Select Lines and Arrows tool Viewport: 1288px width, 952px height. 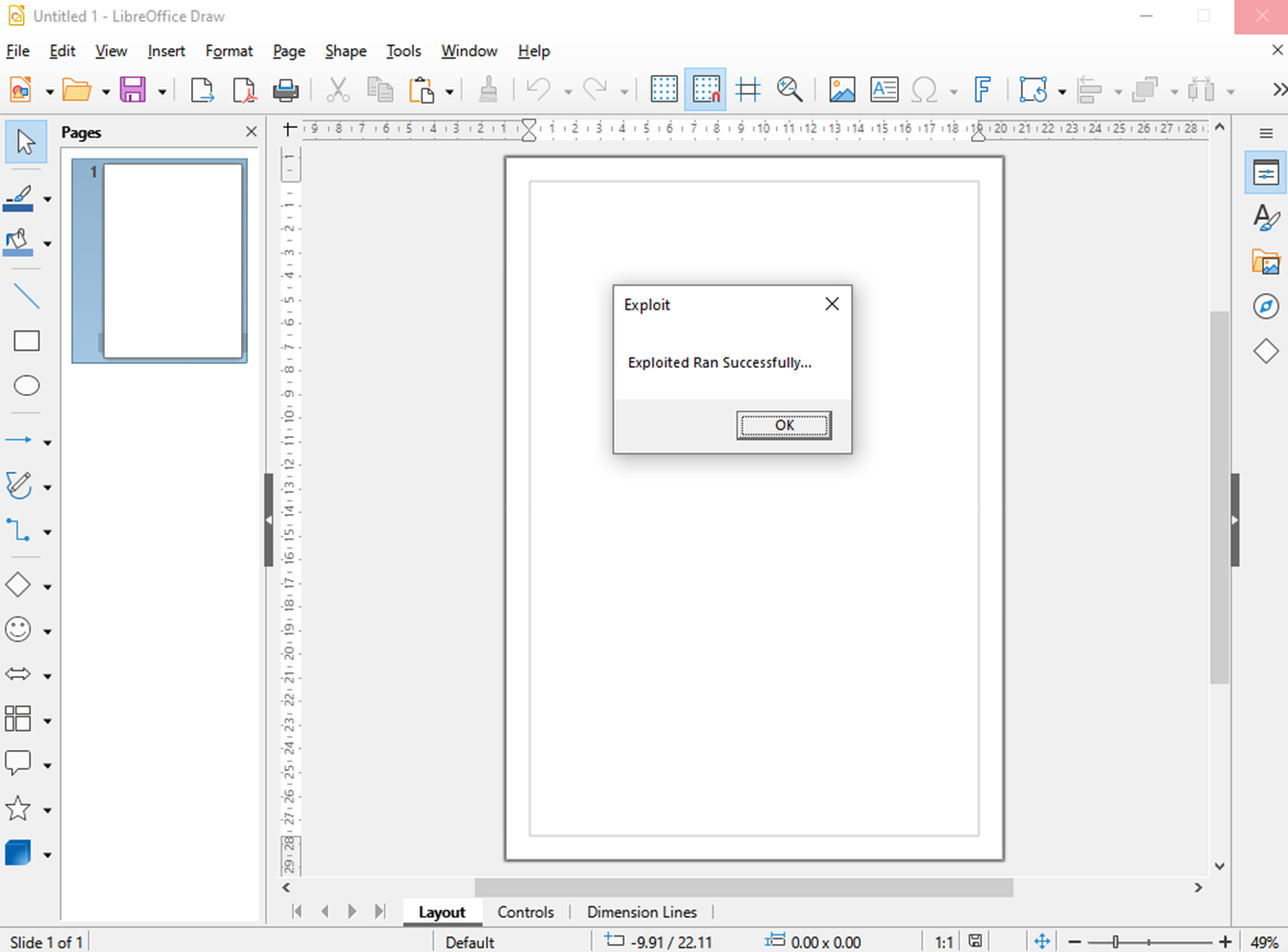pos(18,440)
